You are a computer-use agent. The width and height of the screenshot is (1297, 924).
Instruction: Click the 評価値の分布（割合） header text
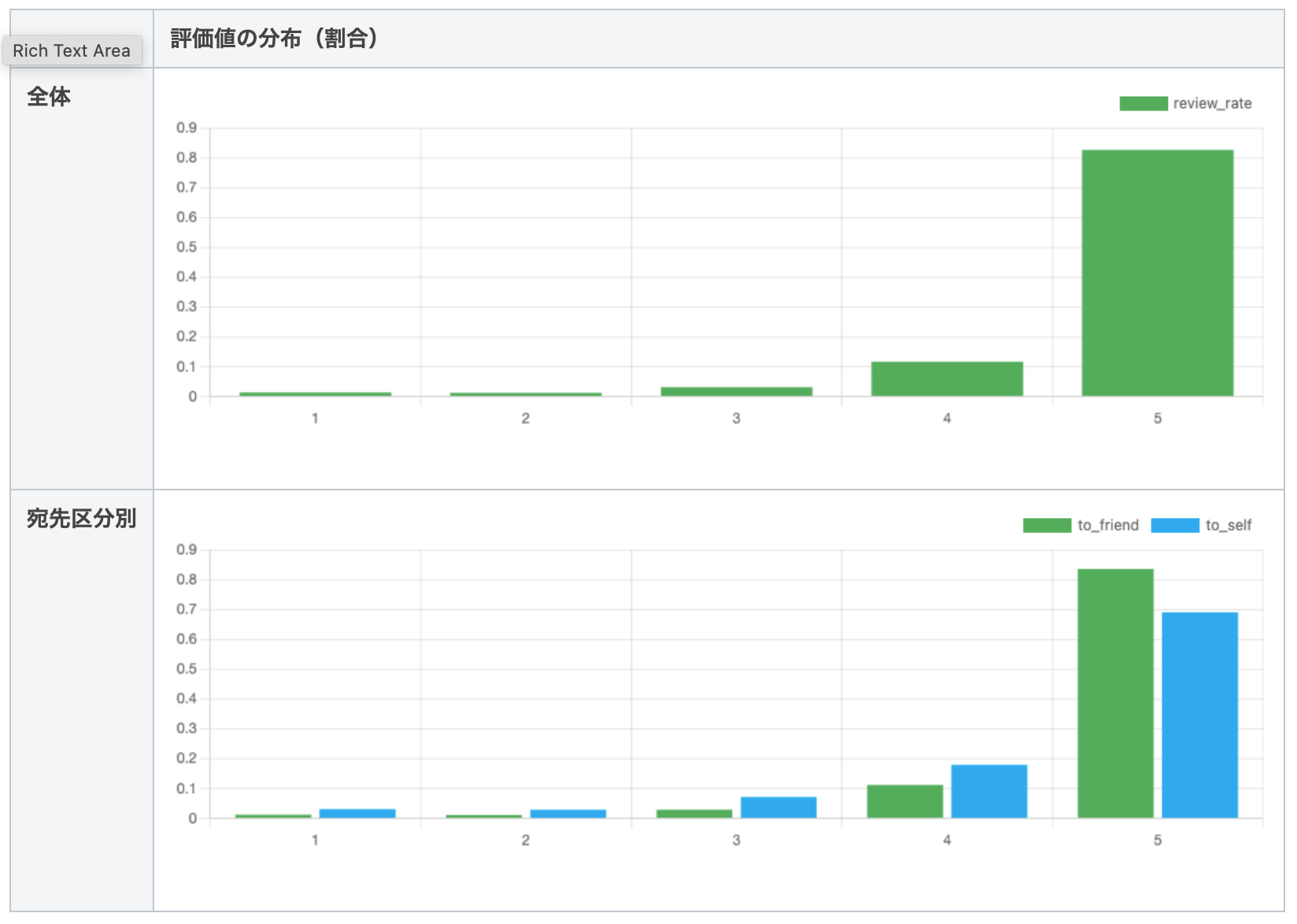pos(274,38)
